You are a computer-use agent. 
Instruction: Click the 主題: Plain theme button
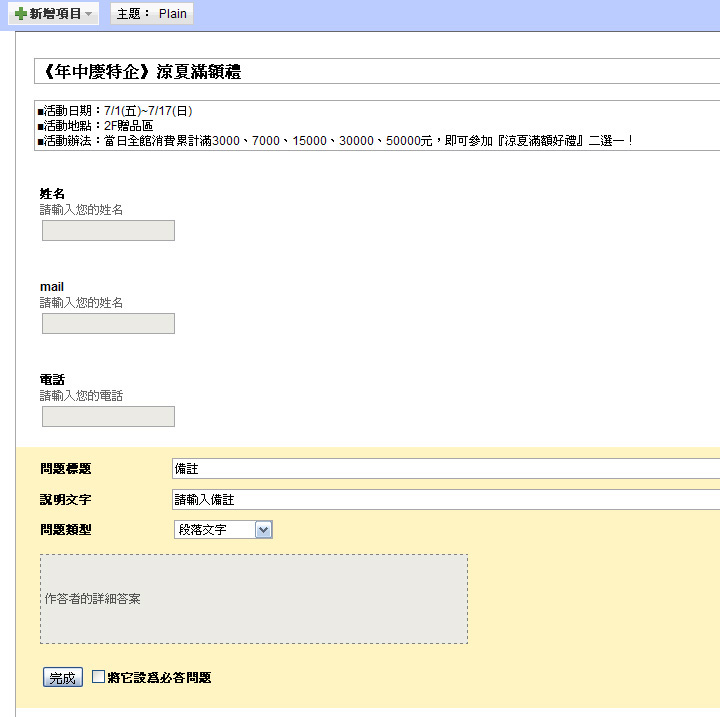(152, 14)
